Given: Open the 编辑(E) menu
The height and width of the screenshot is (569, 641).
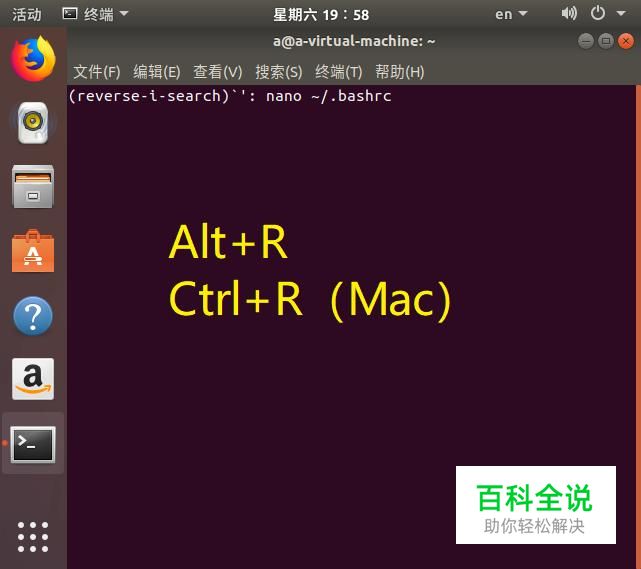Looking at the screenshot, I should (x=157, y=72).
